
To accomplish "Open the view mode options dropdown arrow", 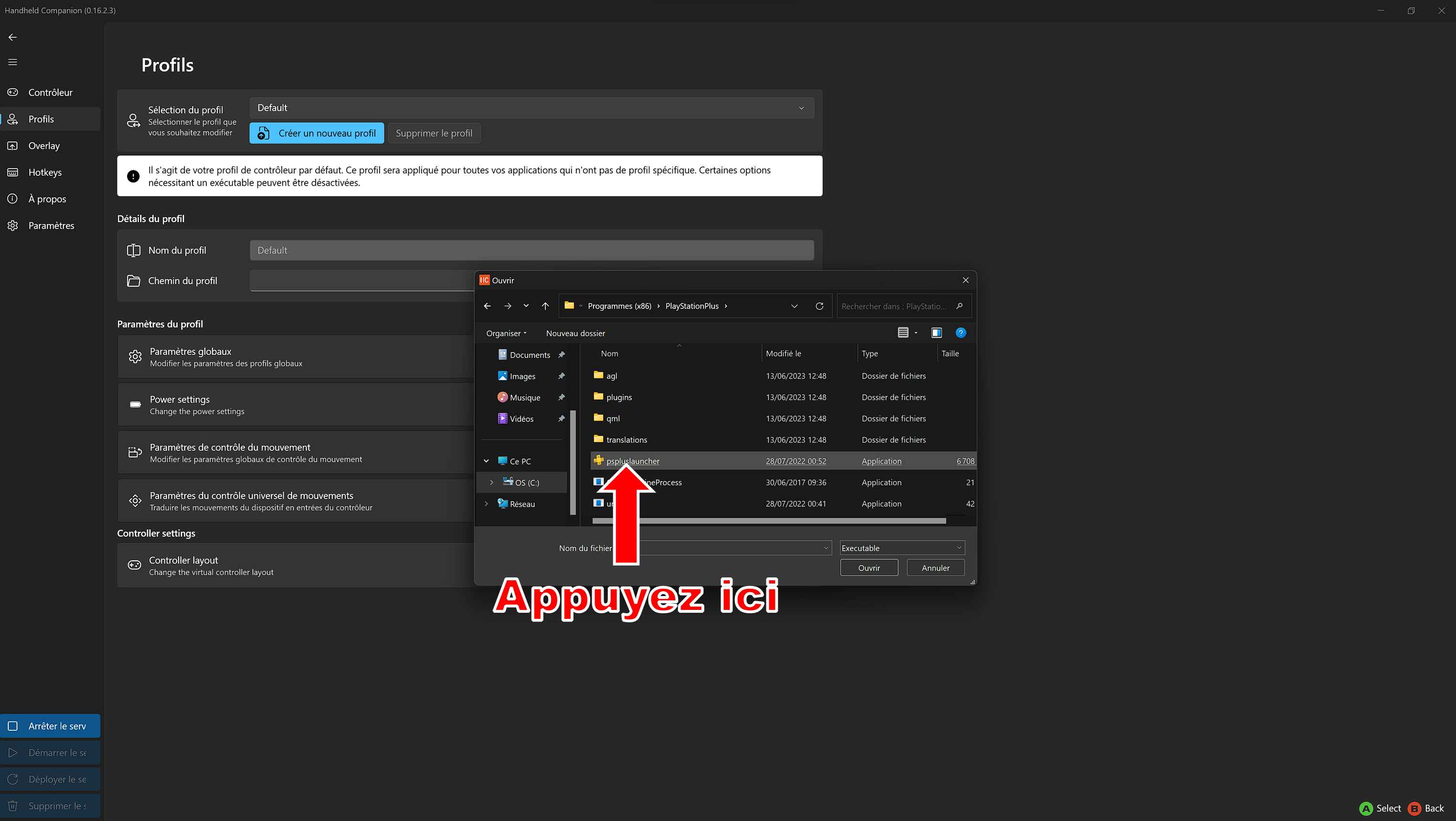I will [x=915, y=333].
